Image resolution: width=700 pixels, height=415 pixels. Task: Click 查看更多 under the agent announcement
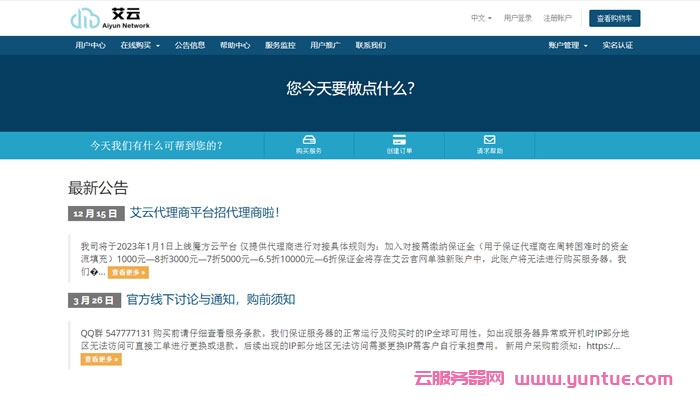click(128, 272)
